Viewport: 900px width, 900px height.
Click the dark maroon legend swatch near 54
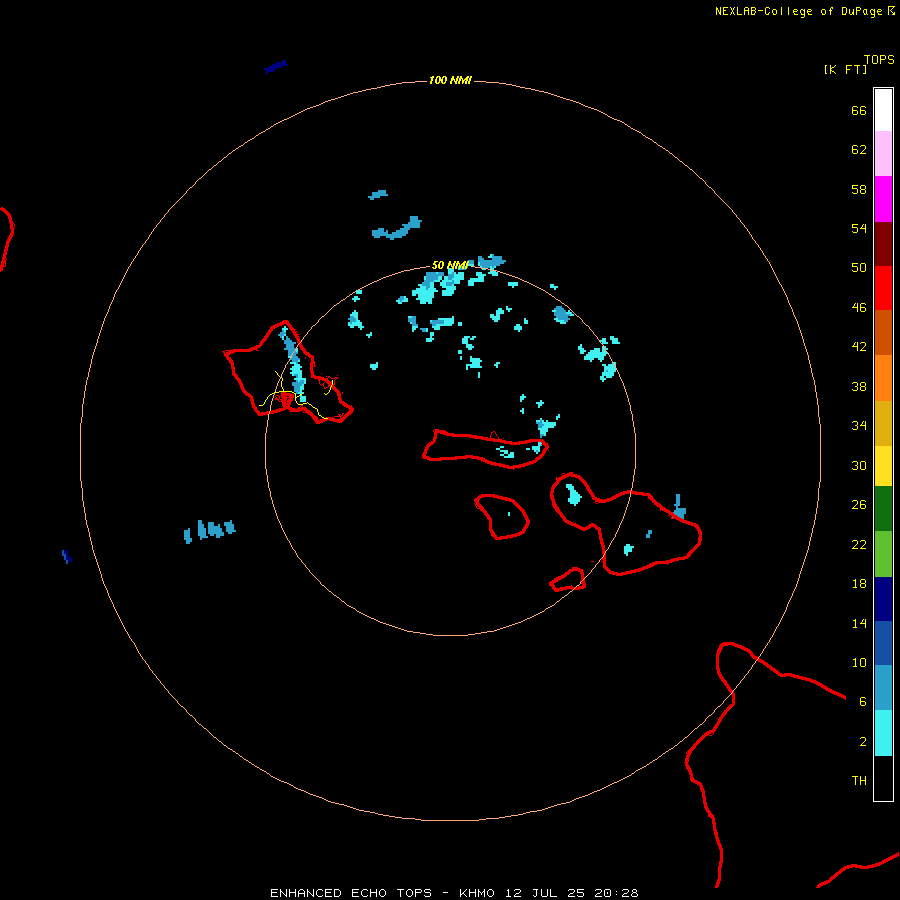883,244
